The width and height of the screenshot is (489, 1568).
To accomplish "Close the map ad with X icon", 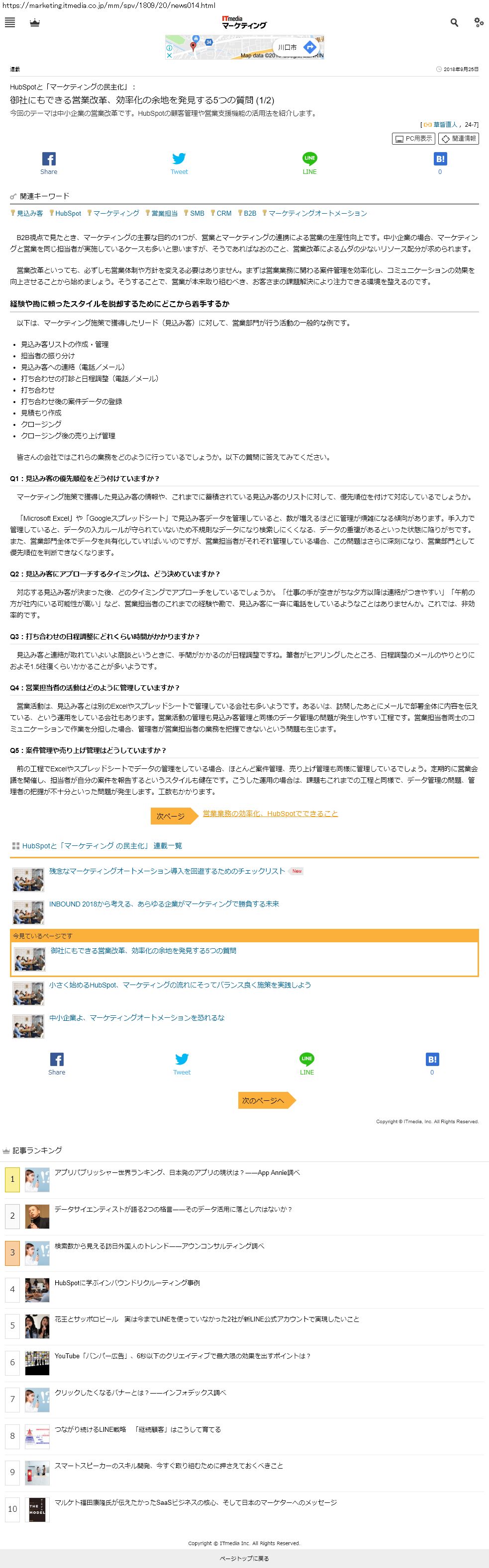I will pos(169,55).
